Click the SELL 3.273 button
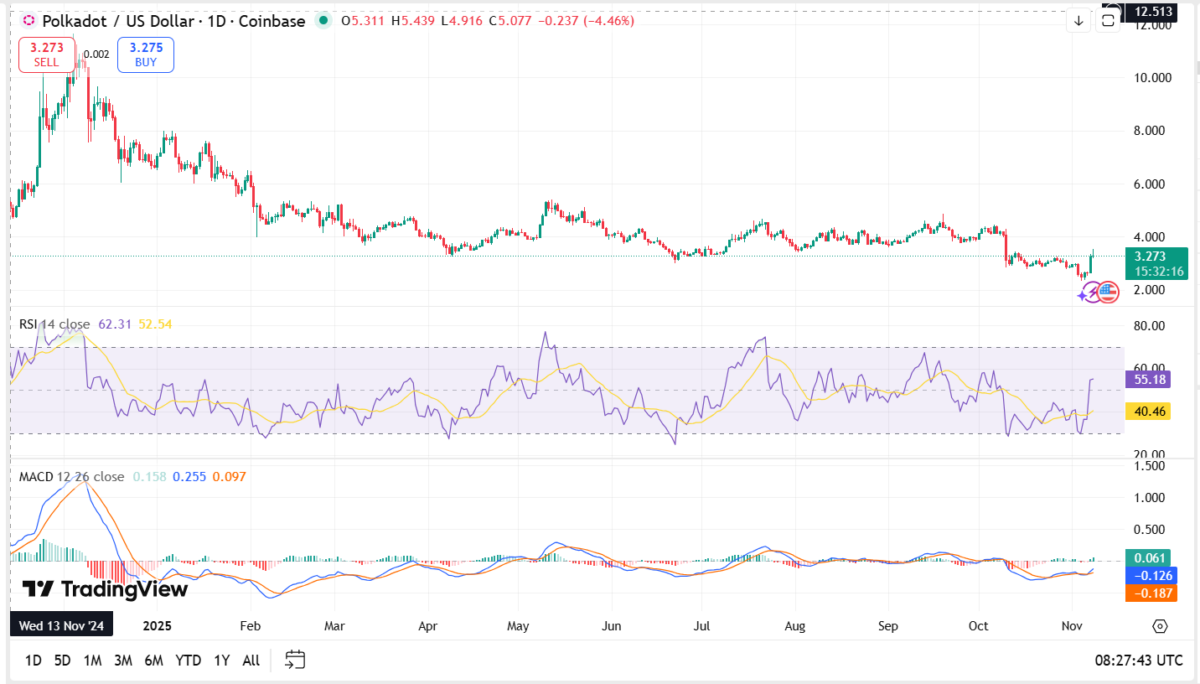The image size is (1200, 684). click(x=46, y=54)
